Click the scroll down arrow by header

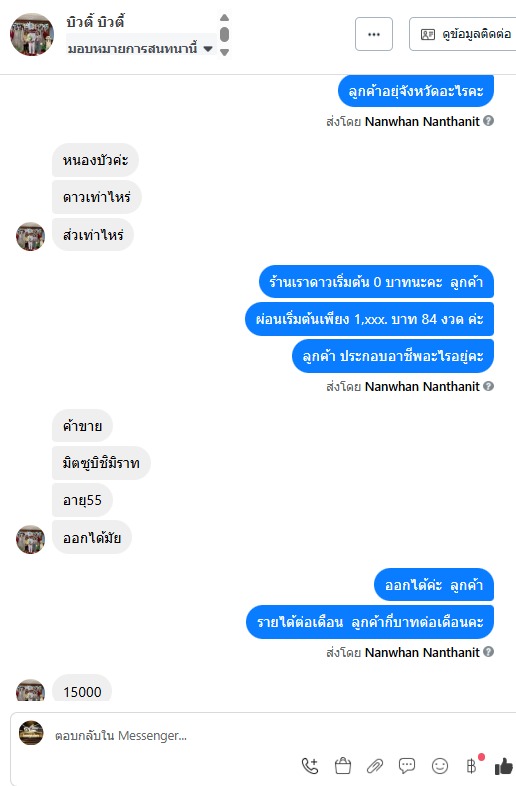click(225, 52)
